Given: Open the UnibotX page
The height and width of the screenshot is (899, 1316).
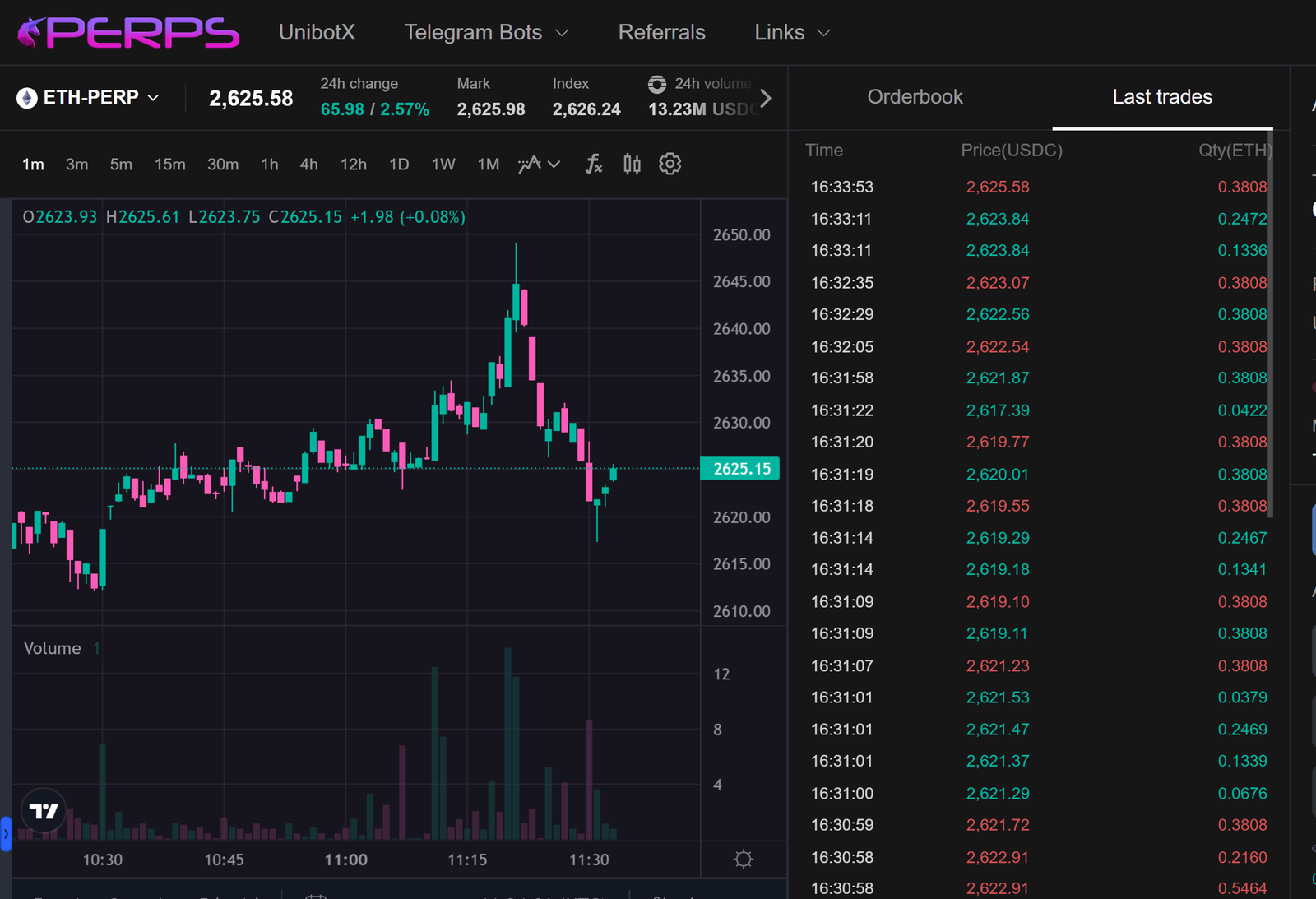Looking at the screenshot, I should tap(317, 32).
